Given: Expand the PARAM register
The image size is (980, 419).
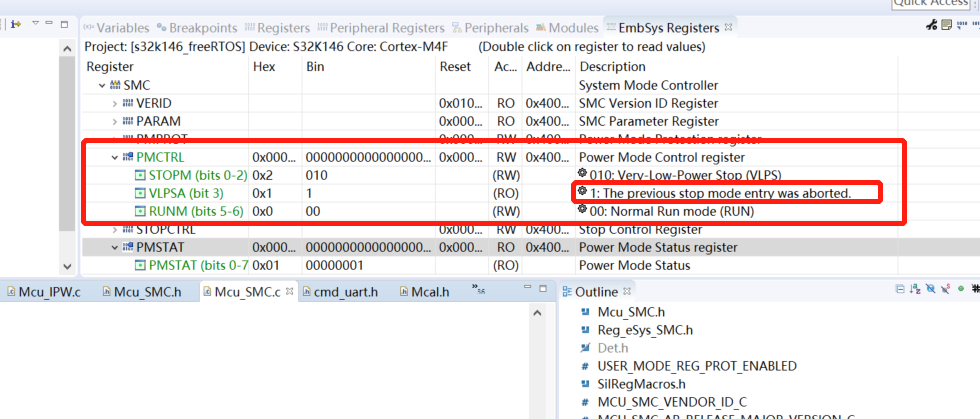Looking at the screenshot, I should click(x=114, y=121).
